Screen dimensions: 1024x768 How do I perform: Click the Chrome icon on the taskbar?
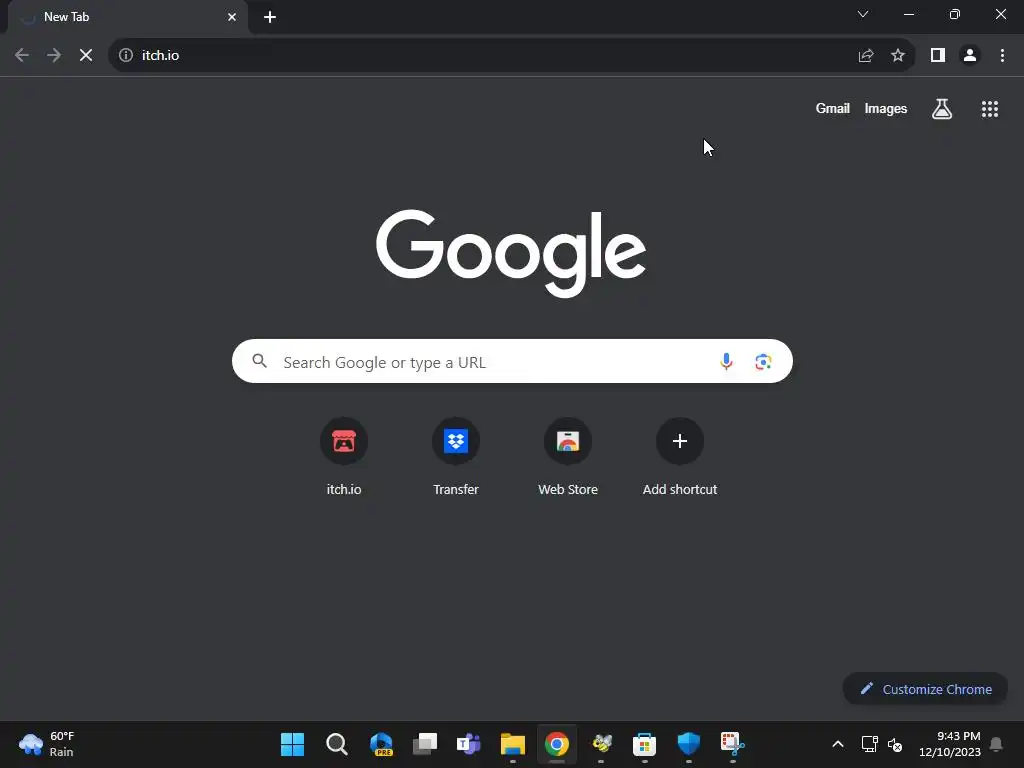coord(556,744)
